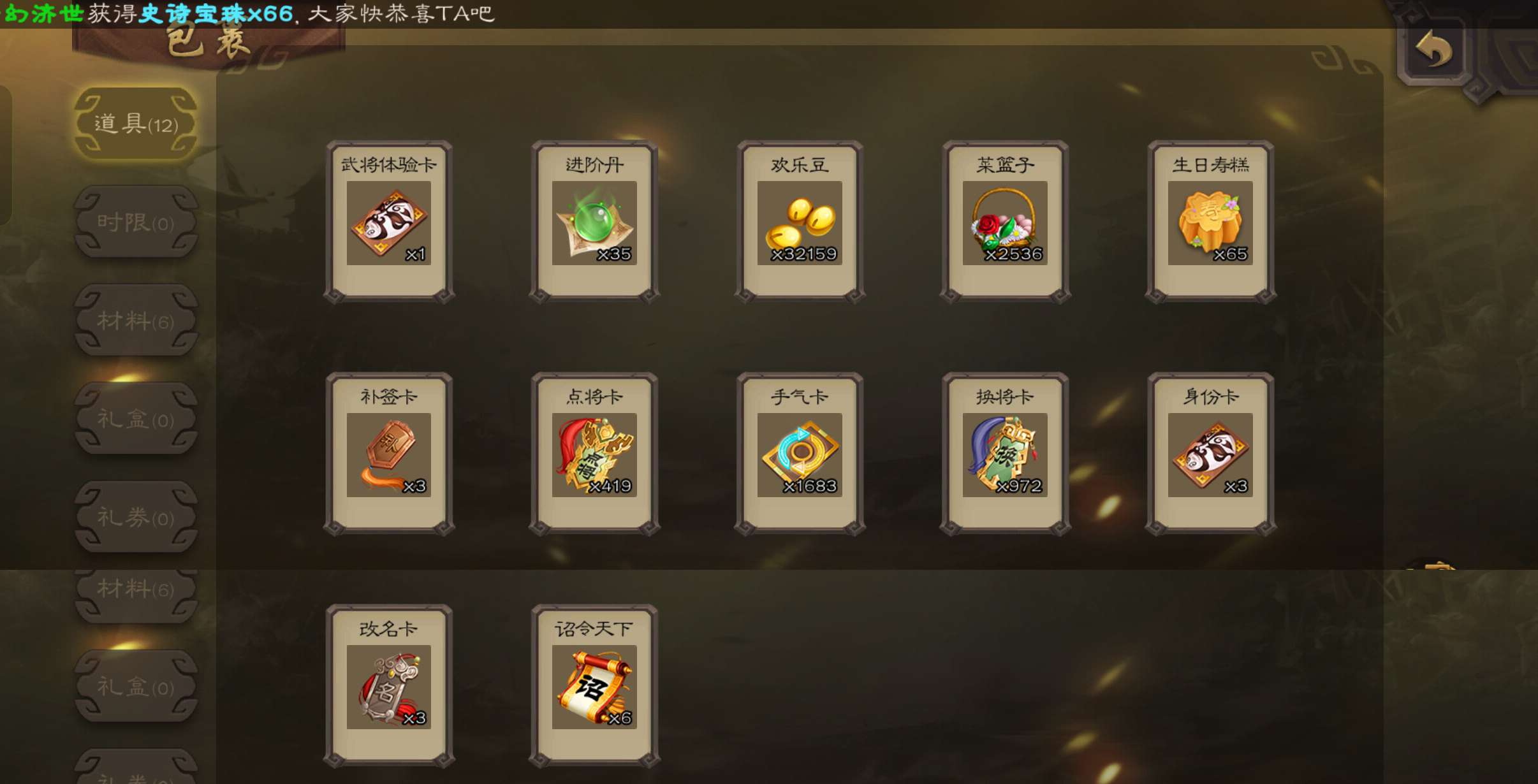The width and height of the screenshot is (1538, 784).
Task: Select the 礼盒(0) tab above 礼券
Action: [x=136, y=419]
